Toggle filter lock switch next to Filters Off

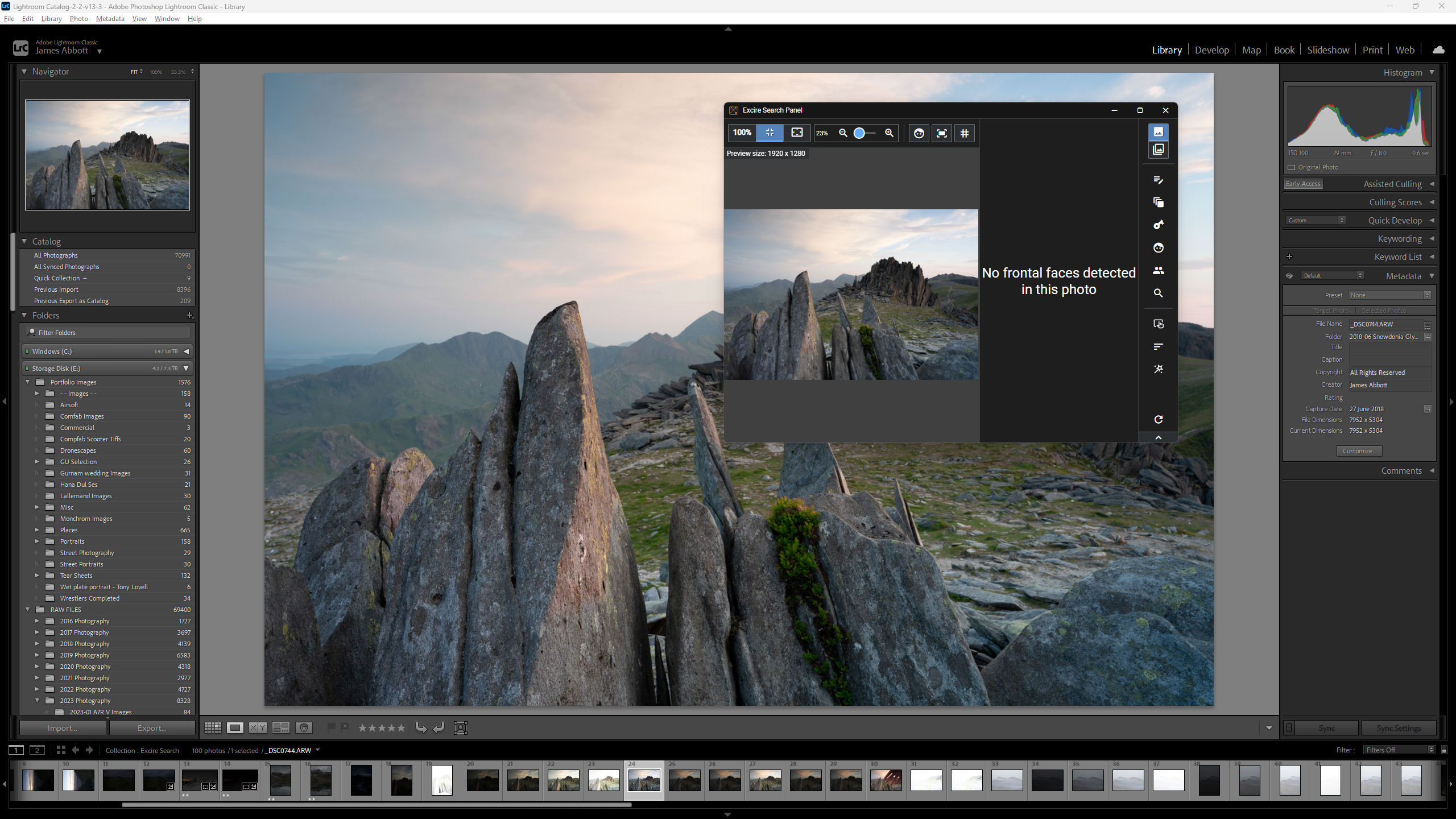1443,750
